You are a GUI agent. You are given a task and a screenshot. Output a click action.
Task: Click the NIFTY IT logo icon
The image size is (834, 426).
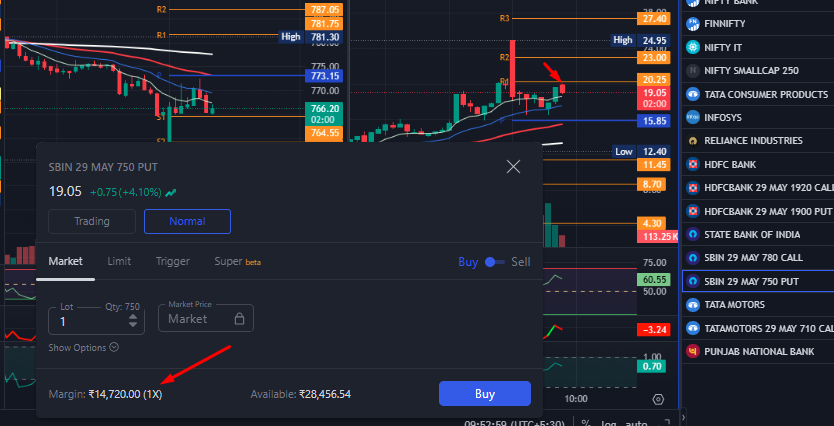(x=693, y=47)
